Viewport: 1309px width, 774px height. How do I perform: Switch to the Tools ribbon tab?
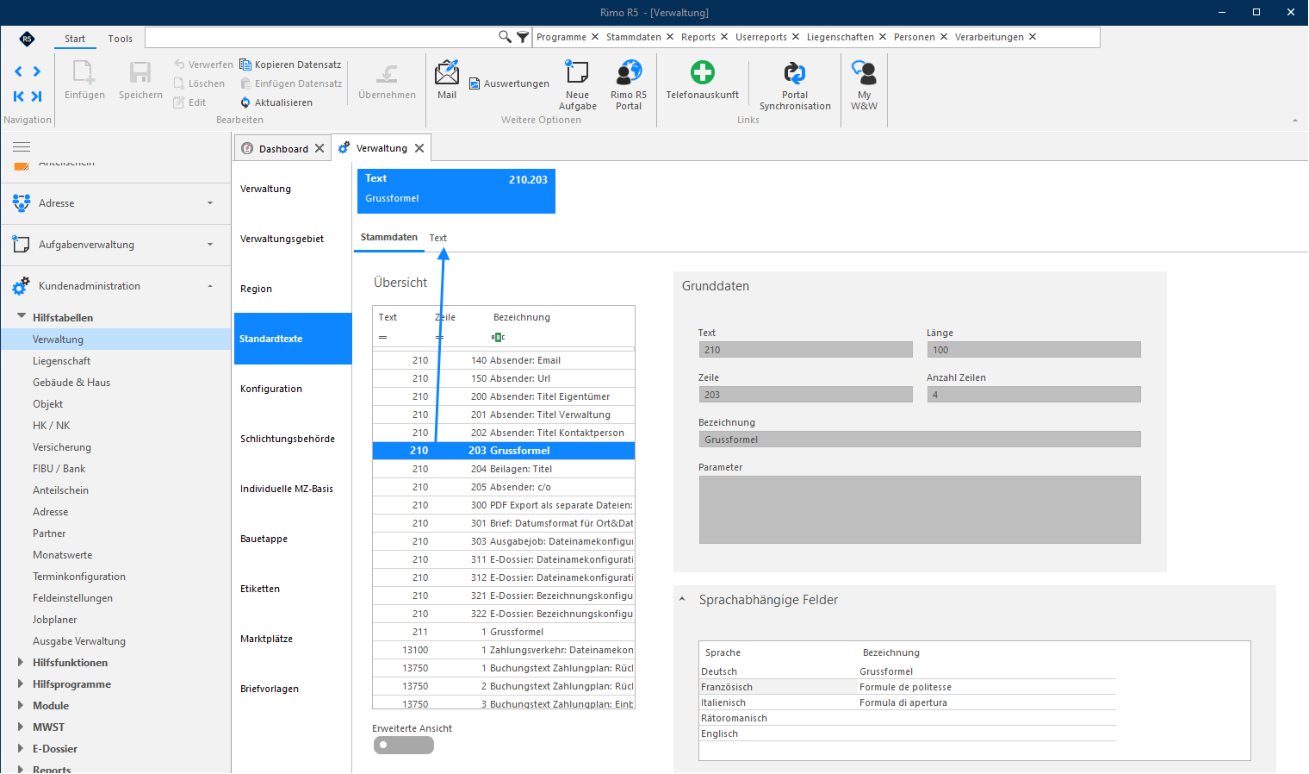(x=120, y=39)
